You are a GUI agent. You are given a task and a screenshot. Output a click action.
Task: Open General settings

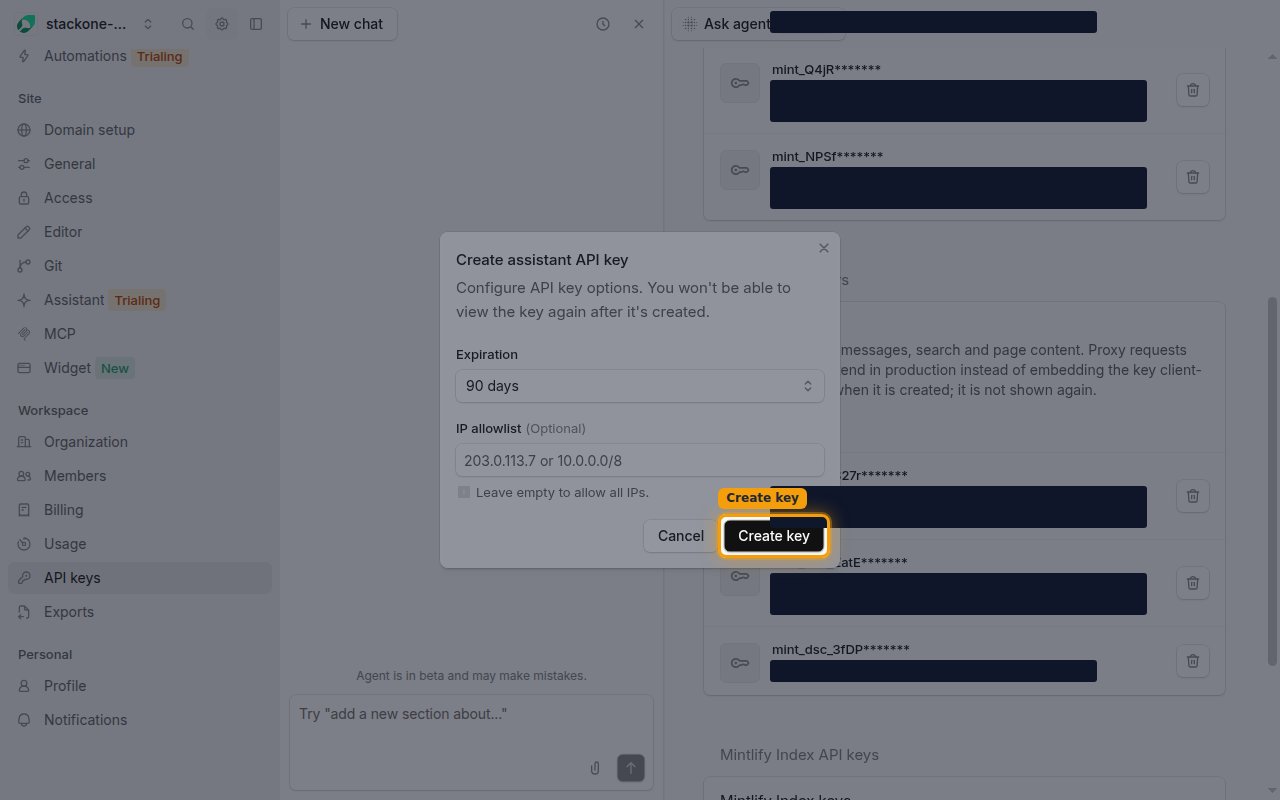(x=140, y=164)
